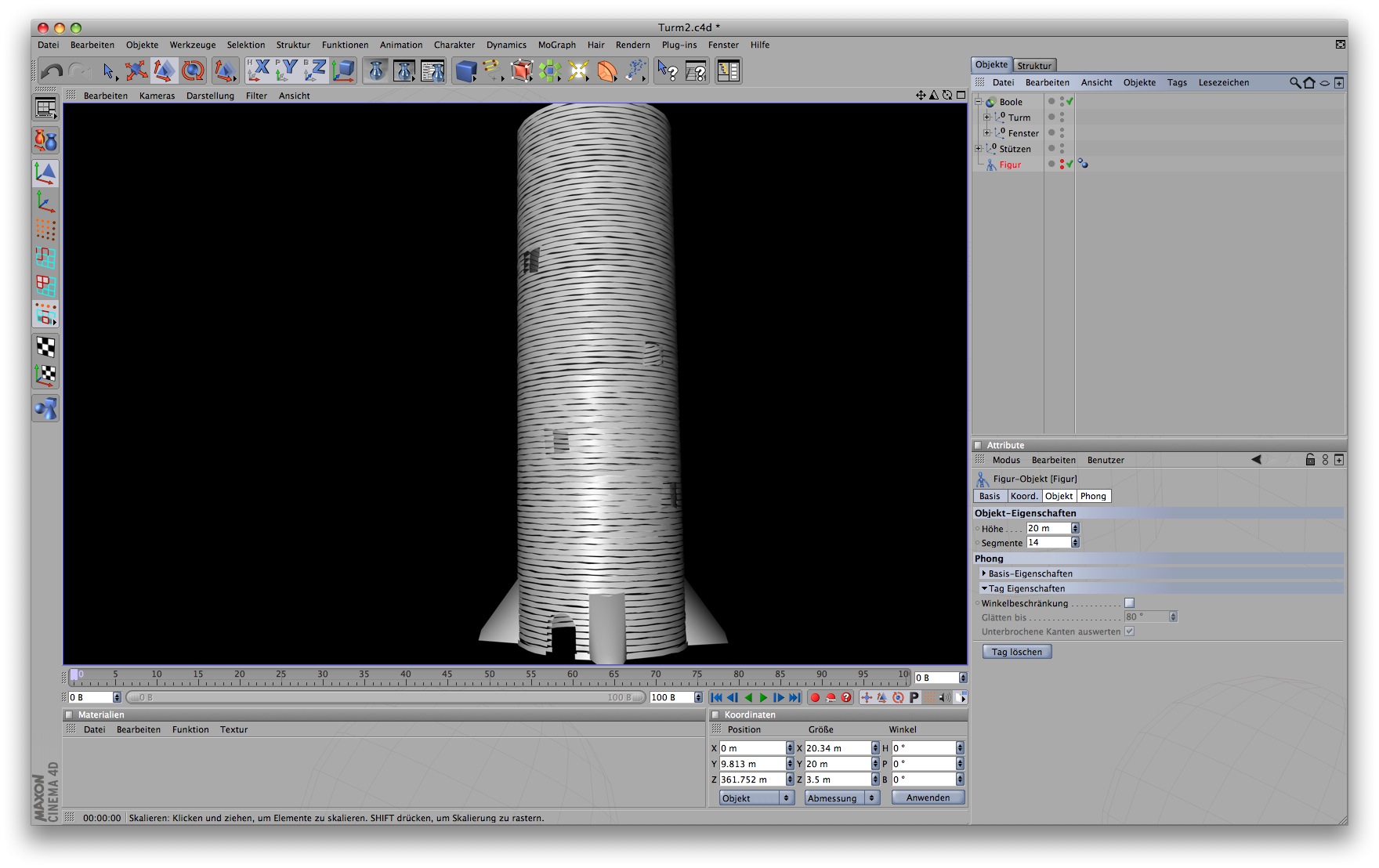Activate the Rotate tool in the top toolbar
The width and height of the screenshot is (1379, 868).
(193, 71)
